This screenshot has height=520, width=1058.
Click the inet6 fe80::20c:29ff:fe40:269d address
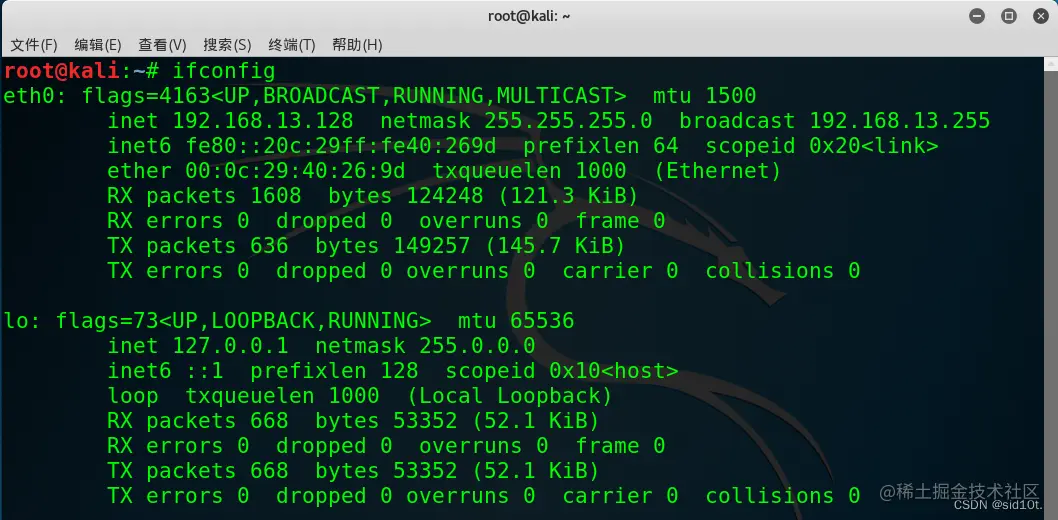341,146
